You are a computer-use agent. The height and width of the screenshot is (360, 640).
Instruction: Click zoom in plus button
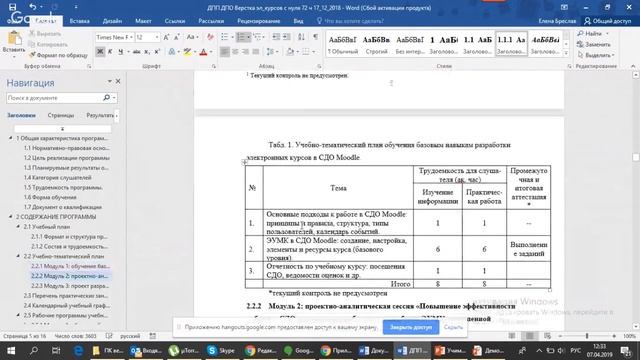pos(614,336)
